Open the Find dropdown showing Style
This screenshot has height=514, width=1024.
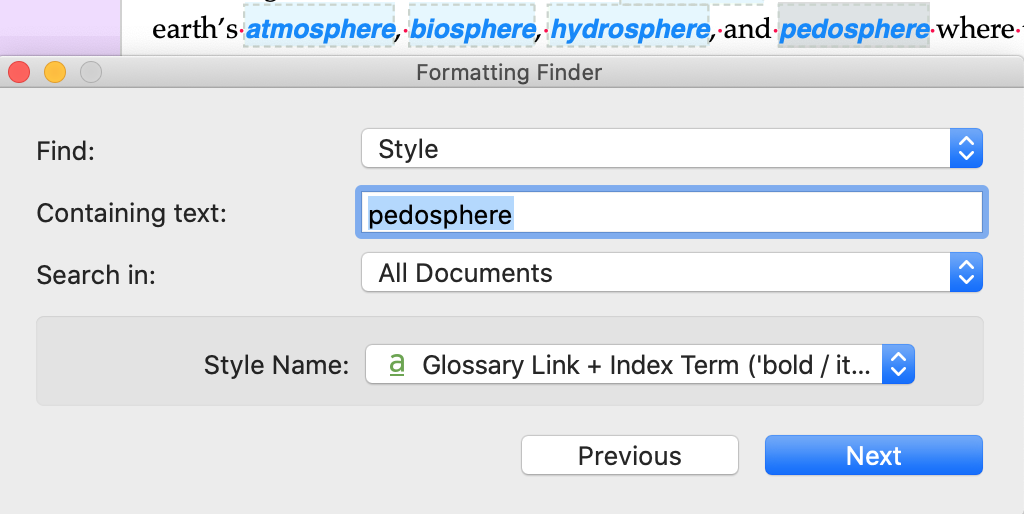tap(672, 148)
